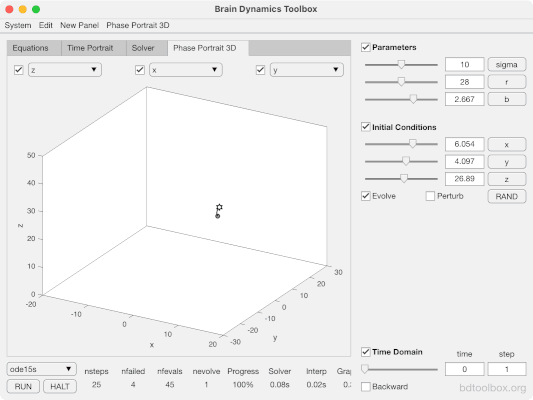Image resolution: width=533 pixels, height=400 pixels.
Task: Click the sigma slider handle
Action: click(401, 64)
